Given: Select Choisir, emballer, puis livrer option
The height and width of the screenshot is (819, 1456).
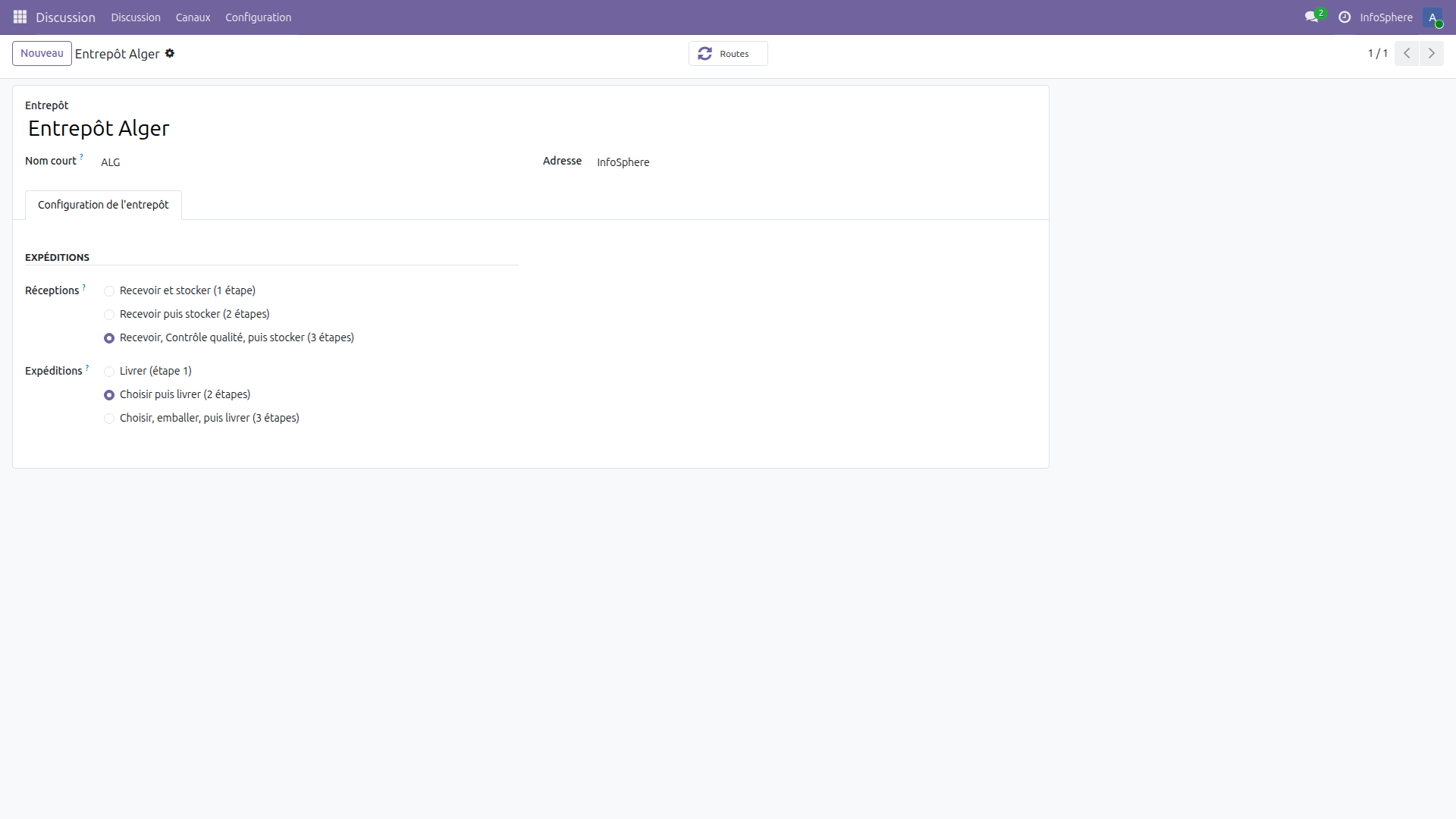Looking at the screenshot, I should [109, 419].
